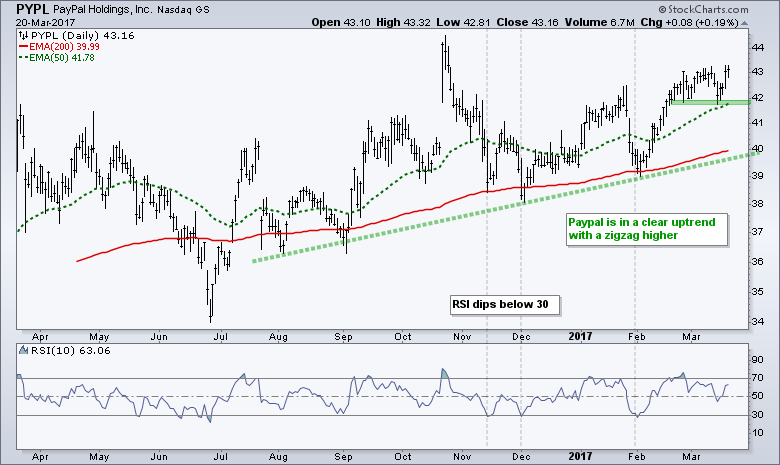
Task: Click the 2017 year label under the price panel
Action: click(x=580, y=336)
